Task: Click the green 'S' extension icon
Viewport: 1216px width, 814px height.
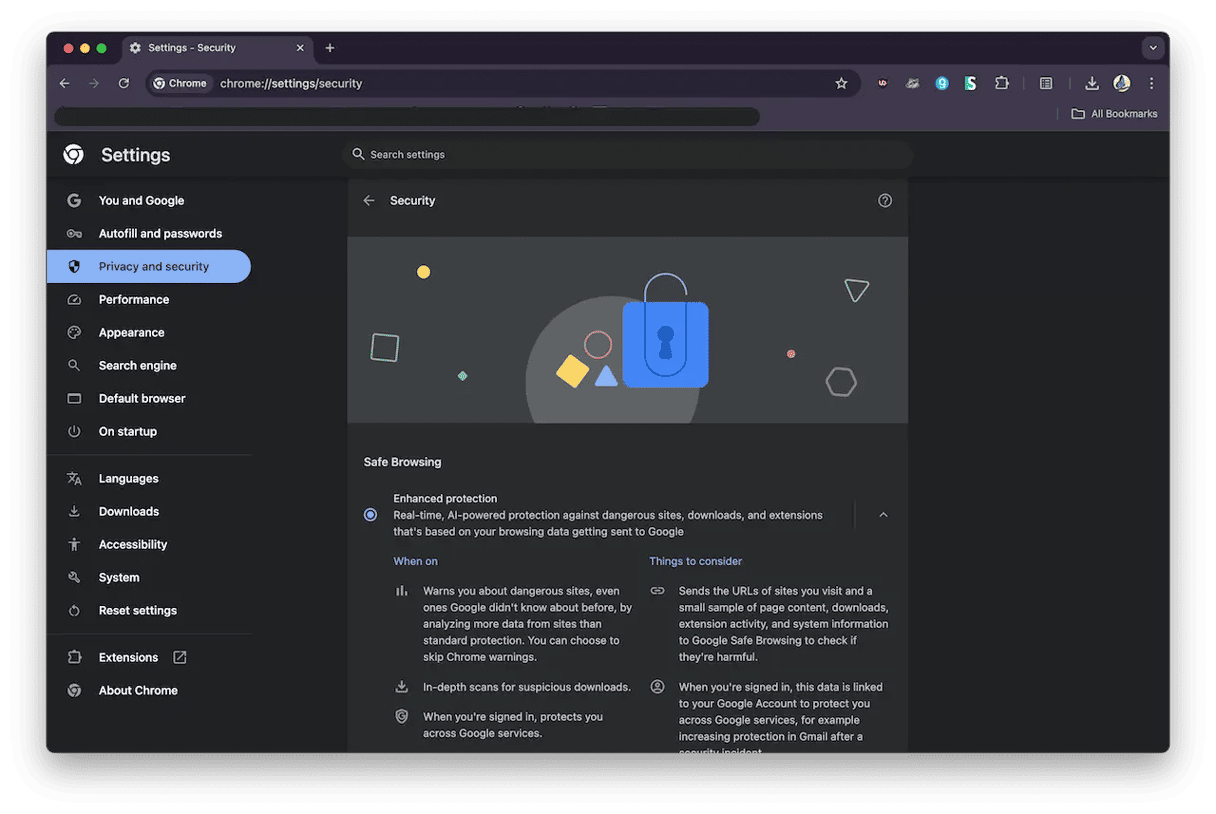Action: pos(970,84)
